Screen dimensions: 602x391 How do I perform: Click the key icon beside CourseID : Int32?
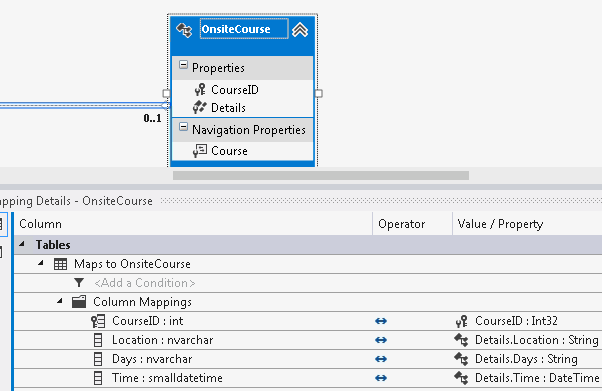pos(461,321)
